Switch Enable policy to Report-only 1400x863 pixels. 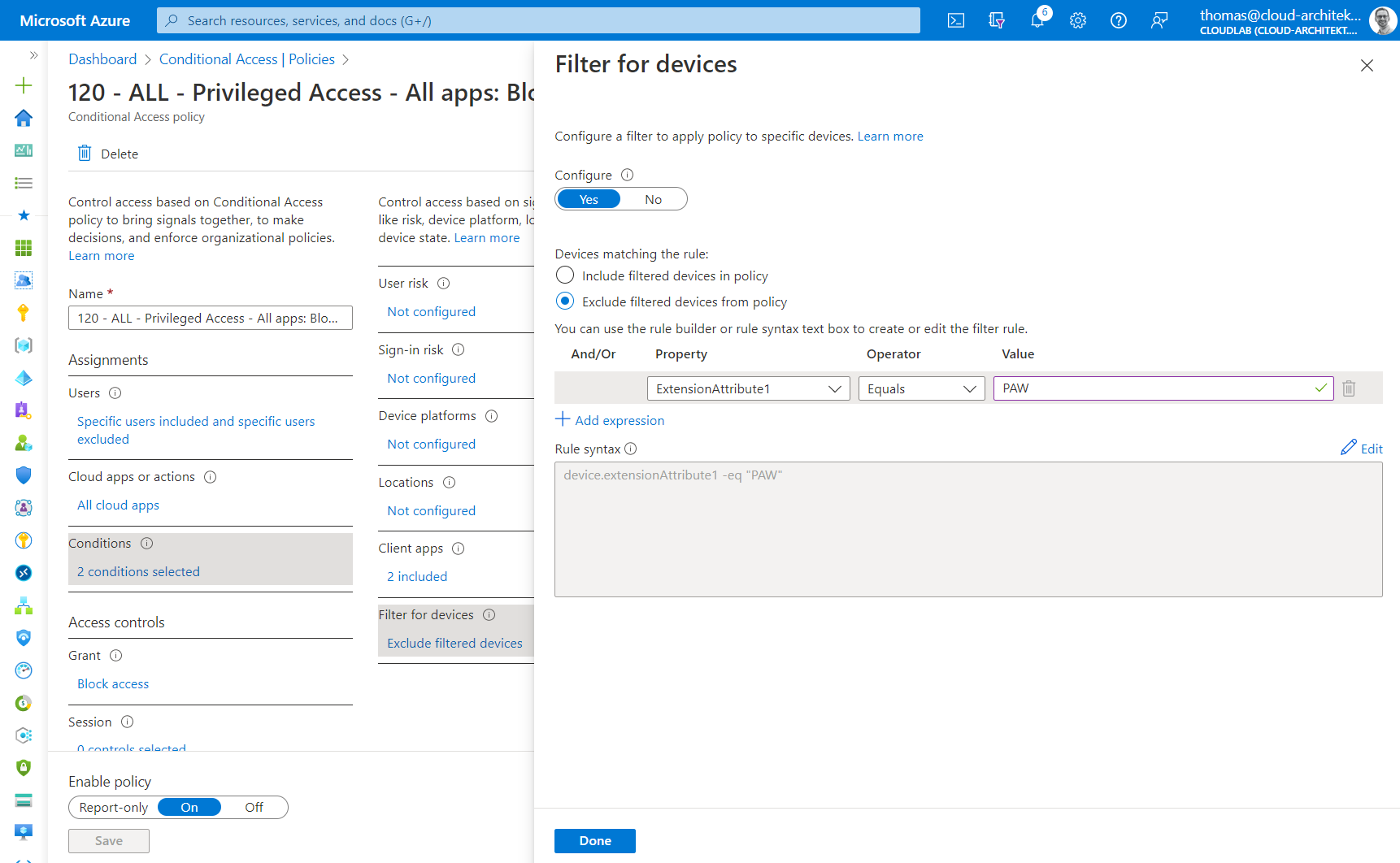pyautogui.click(x=114, y=807)
